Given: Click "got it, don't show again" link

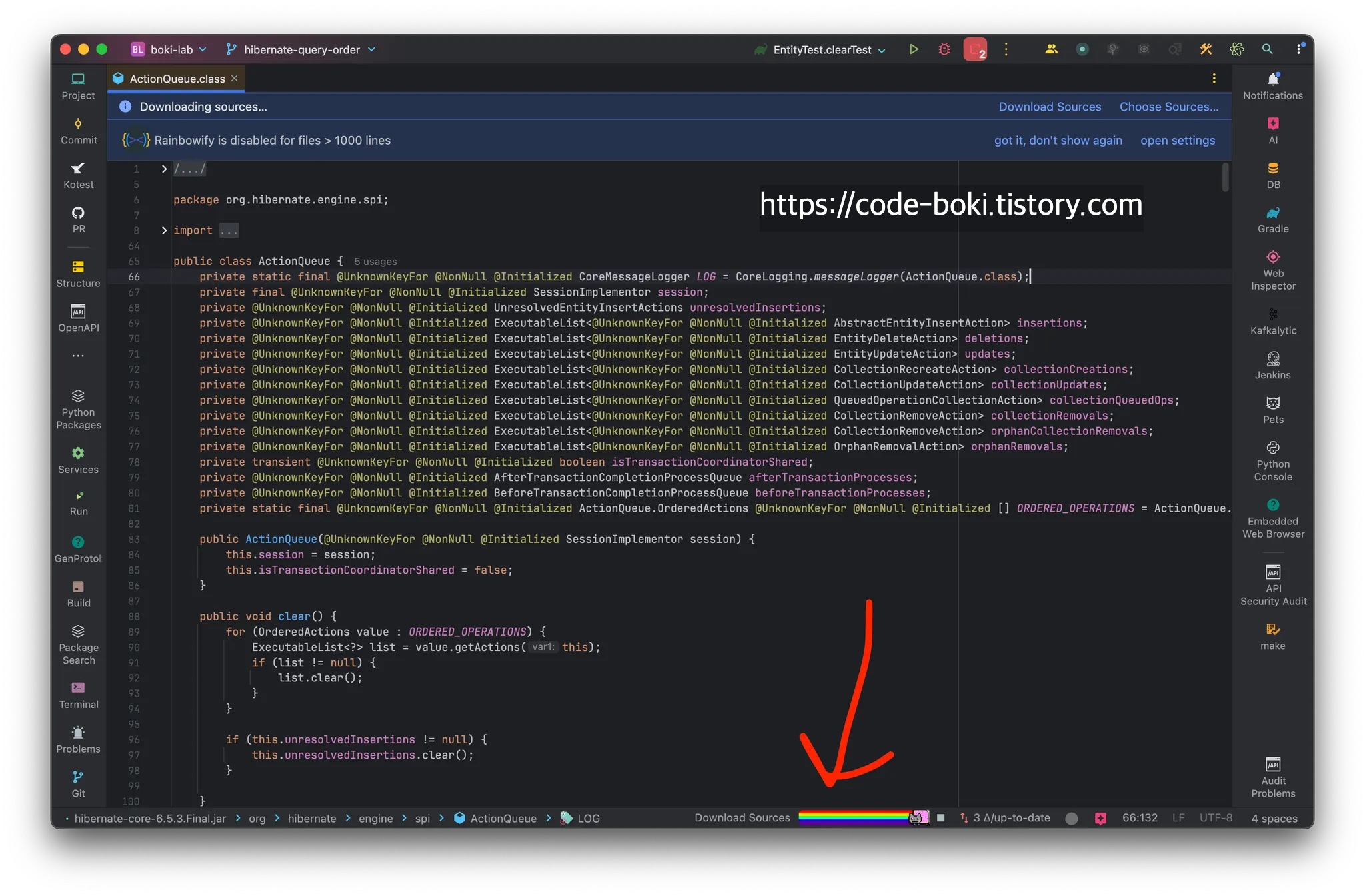Looking at the screenshot, I should [x=1058, y=141].
